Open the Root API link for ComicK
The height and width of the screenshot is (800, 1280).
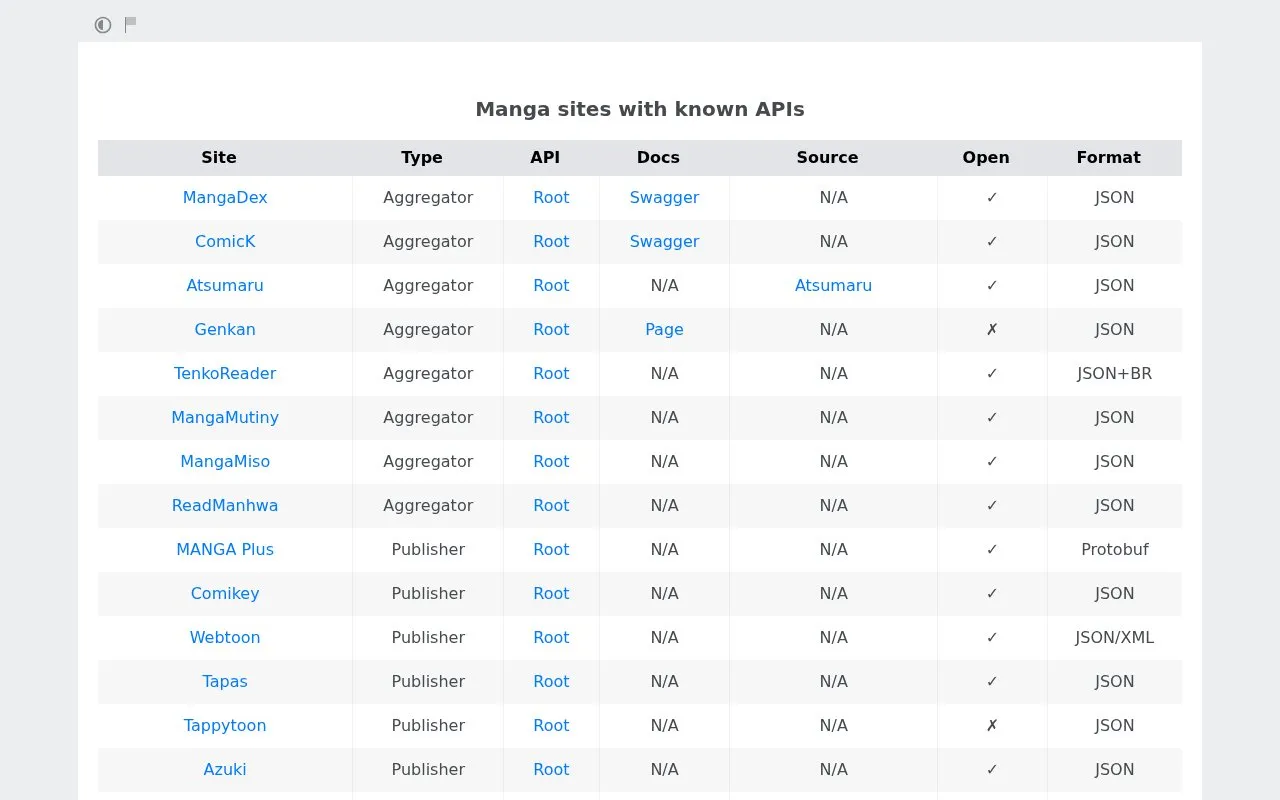coord(551,242)
